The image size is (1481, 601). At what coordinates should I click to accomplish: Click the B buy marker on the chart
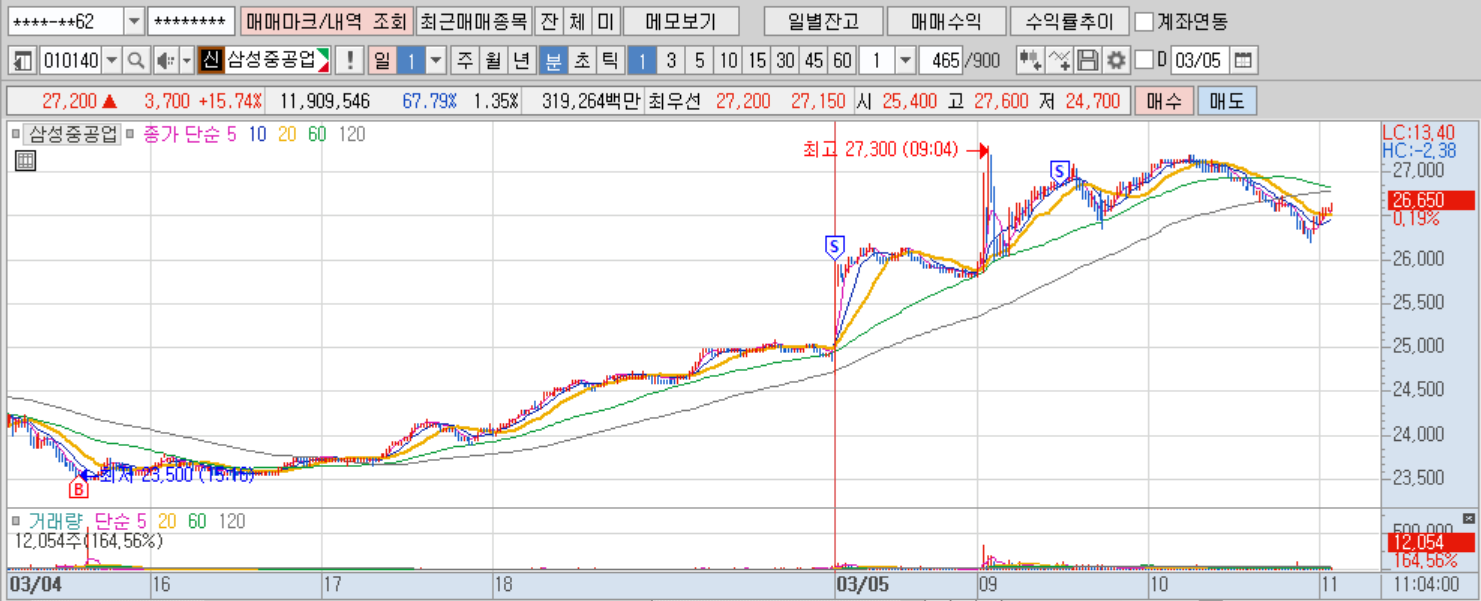(78, 489)
